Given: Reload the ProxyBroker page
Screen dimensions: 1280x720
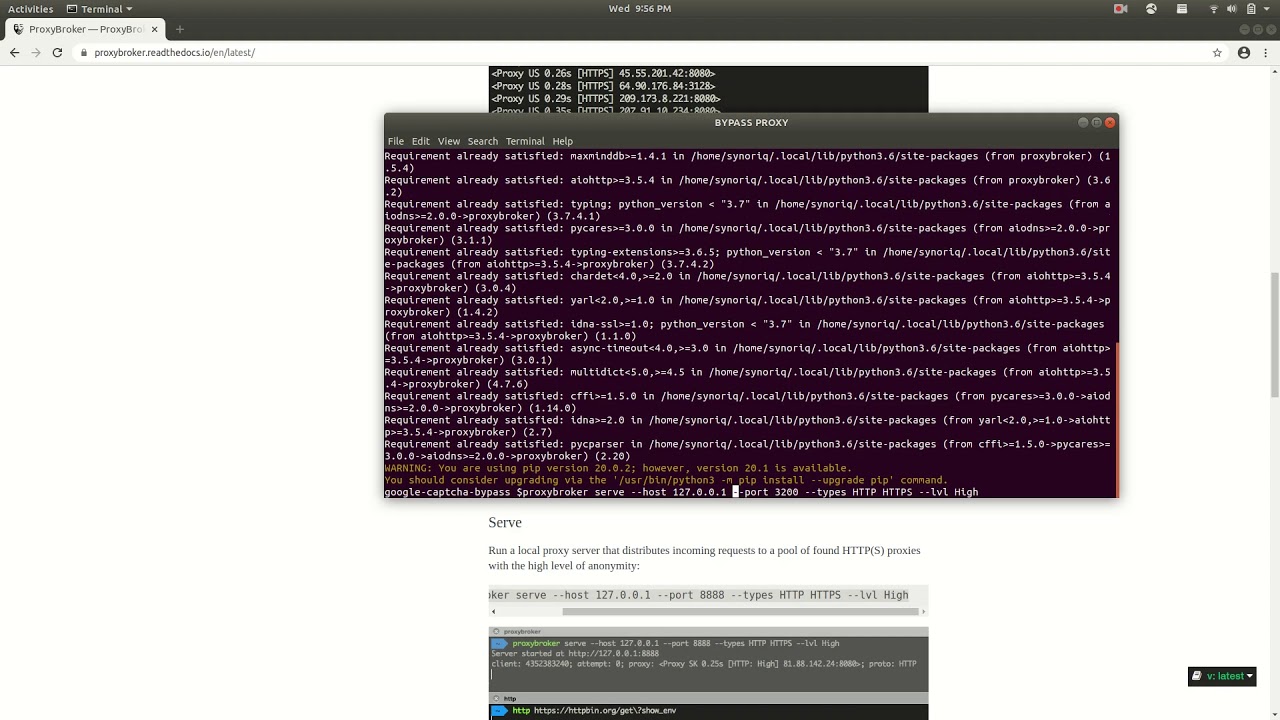Looking at the screenshot, I should (x=58, y=52).
